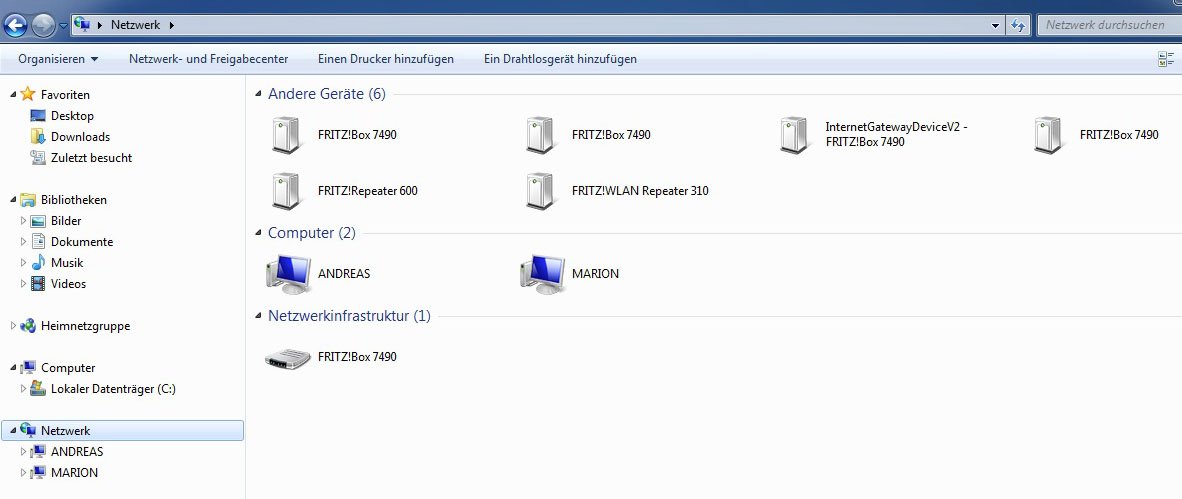This screenshot has height=499, width=1182.
Task: Select the FRITZ!WLAN Repeater 310 device icon
Action: click(540, 191)
